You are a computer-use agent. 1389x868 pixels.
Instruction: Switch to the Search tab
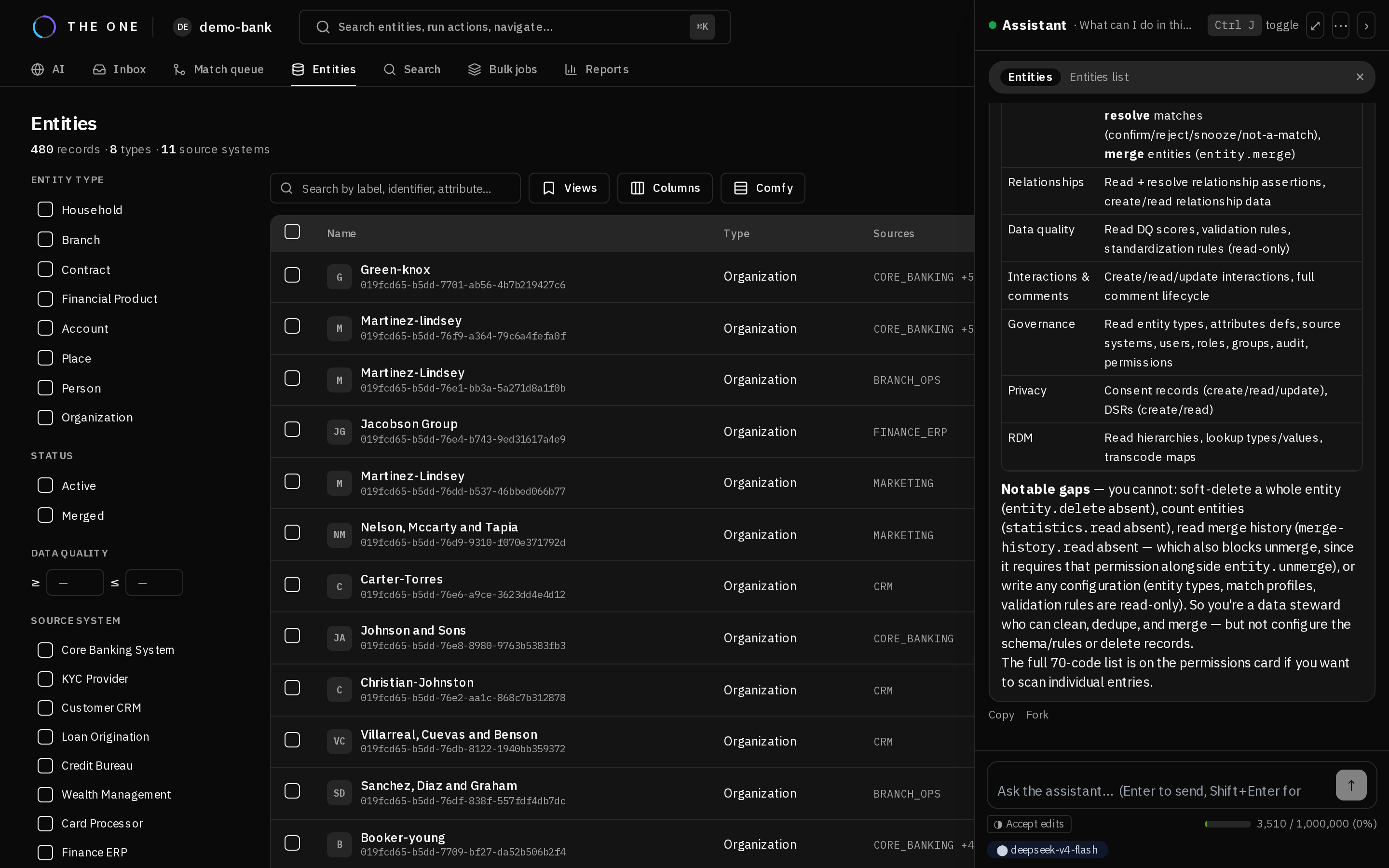coord(411,69)
